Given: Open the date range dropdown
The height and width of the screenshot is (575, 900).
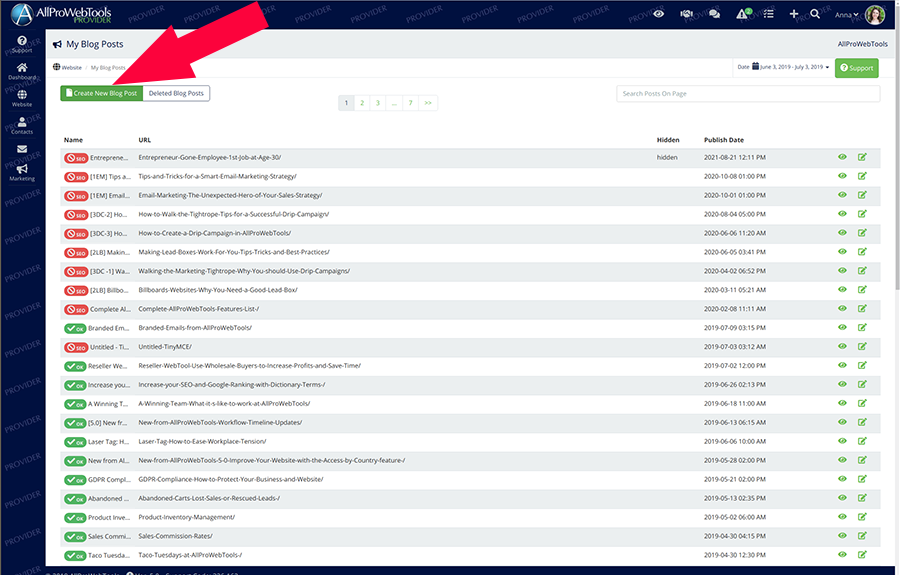Looking at the screenshot, I should tap(783, 67).
